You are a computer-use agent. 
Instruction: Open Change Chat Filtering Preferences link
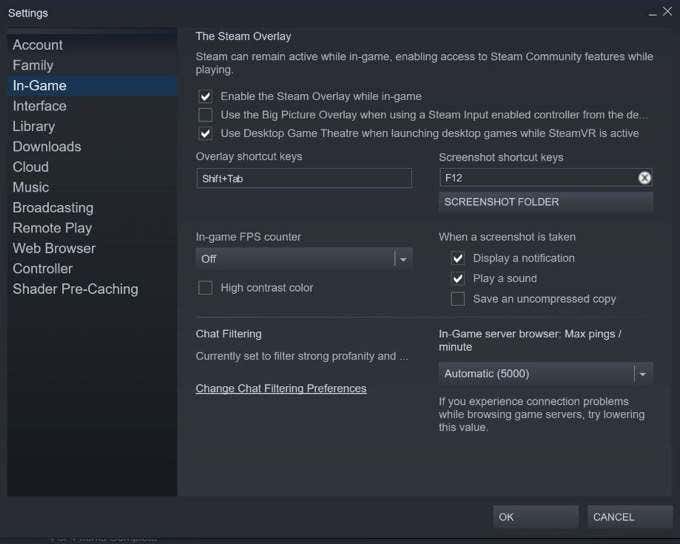(x=281, y=388)
